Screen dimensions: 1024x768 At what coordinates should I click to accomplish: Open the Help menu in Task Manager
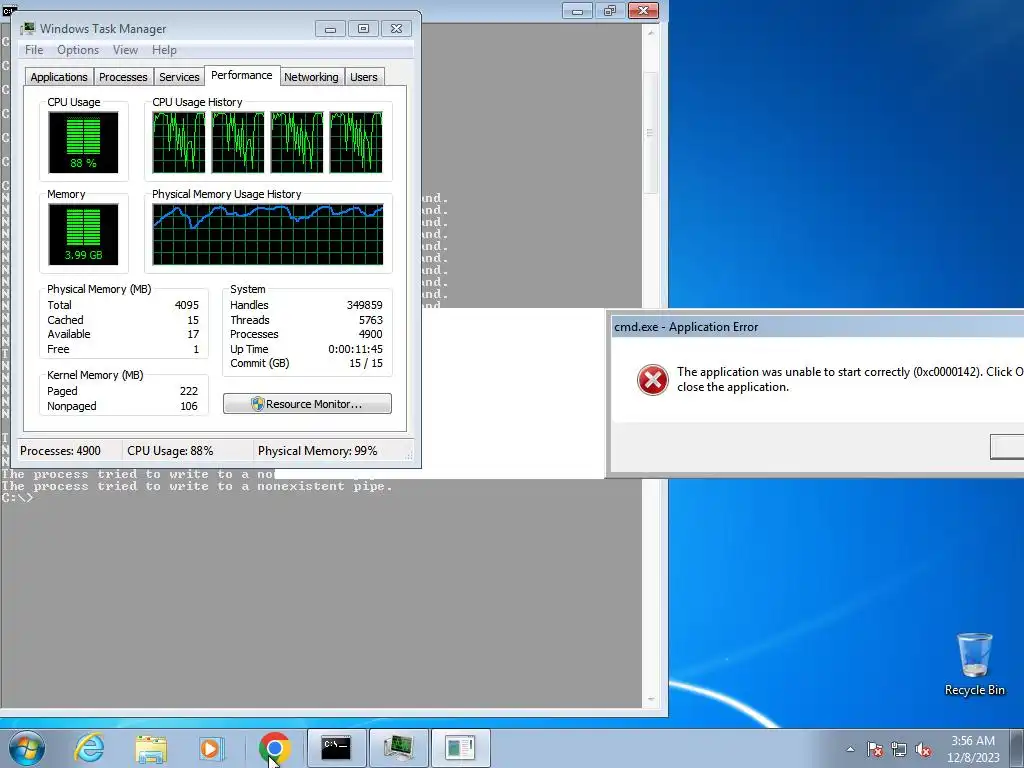[x=164, y=50]
